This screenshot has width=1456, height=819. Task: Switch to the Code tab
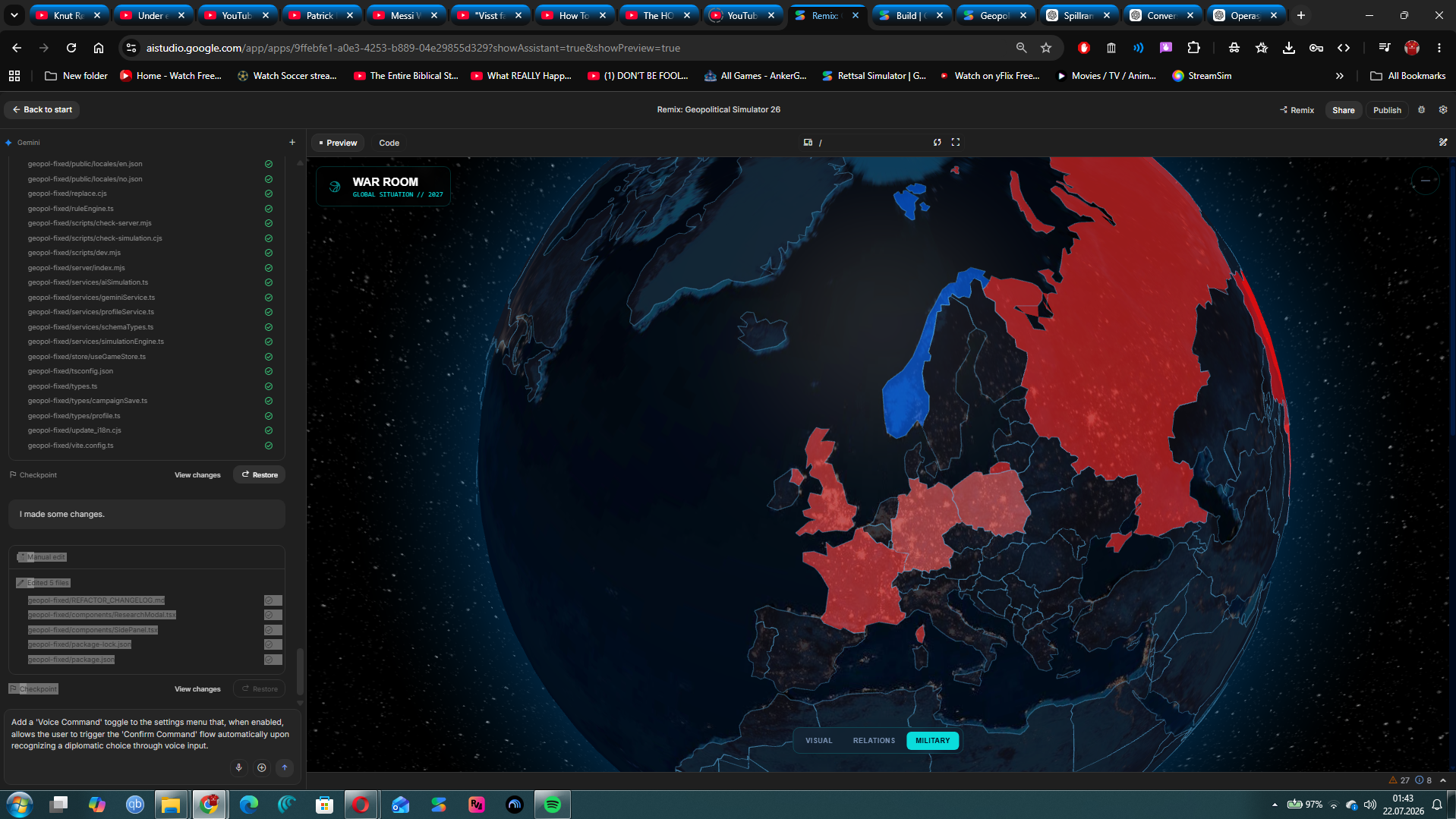pos(389,143)
